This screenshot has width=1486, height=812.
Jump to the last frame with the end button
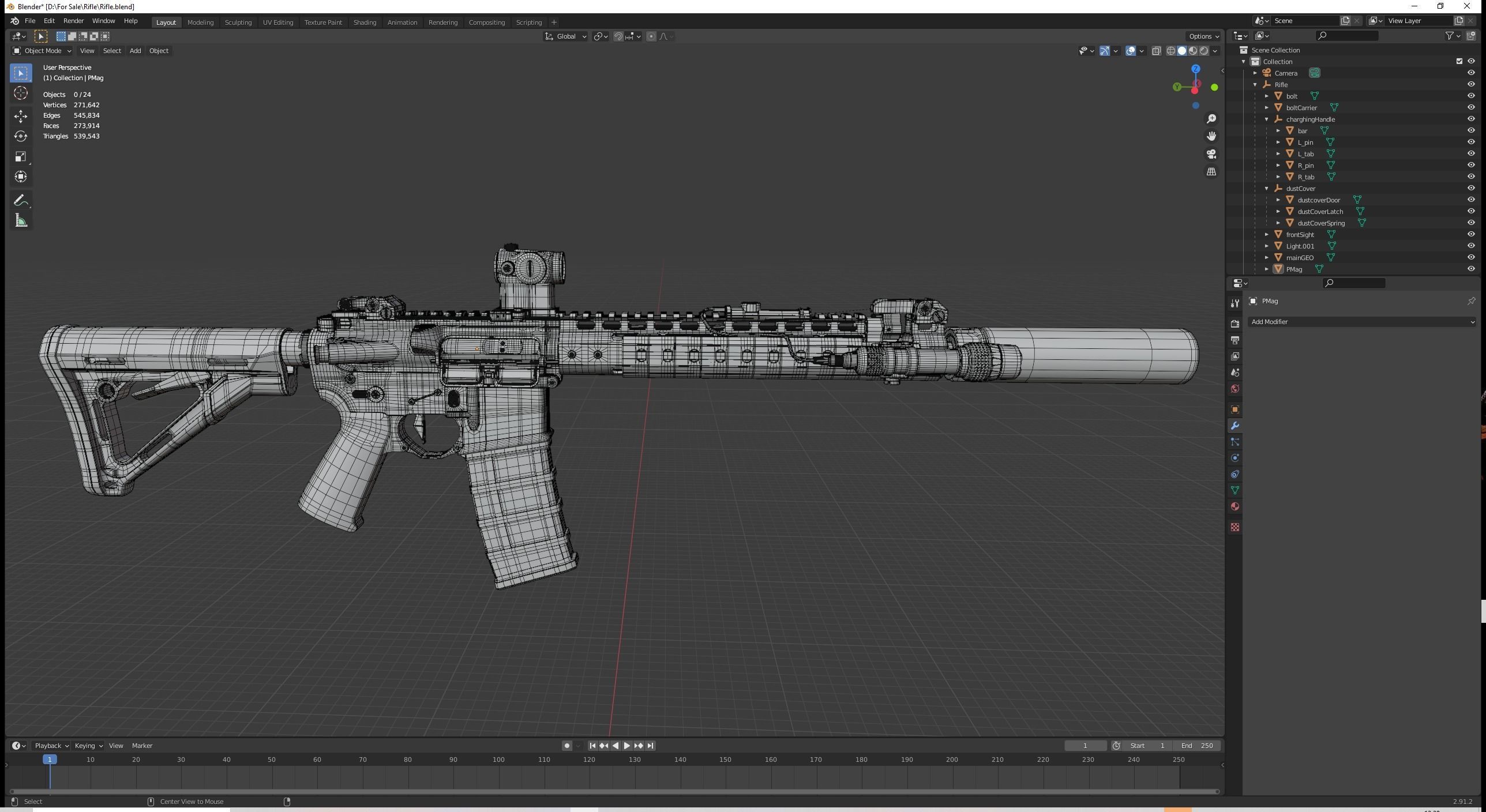651,745
